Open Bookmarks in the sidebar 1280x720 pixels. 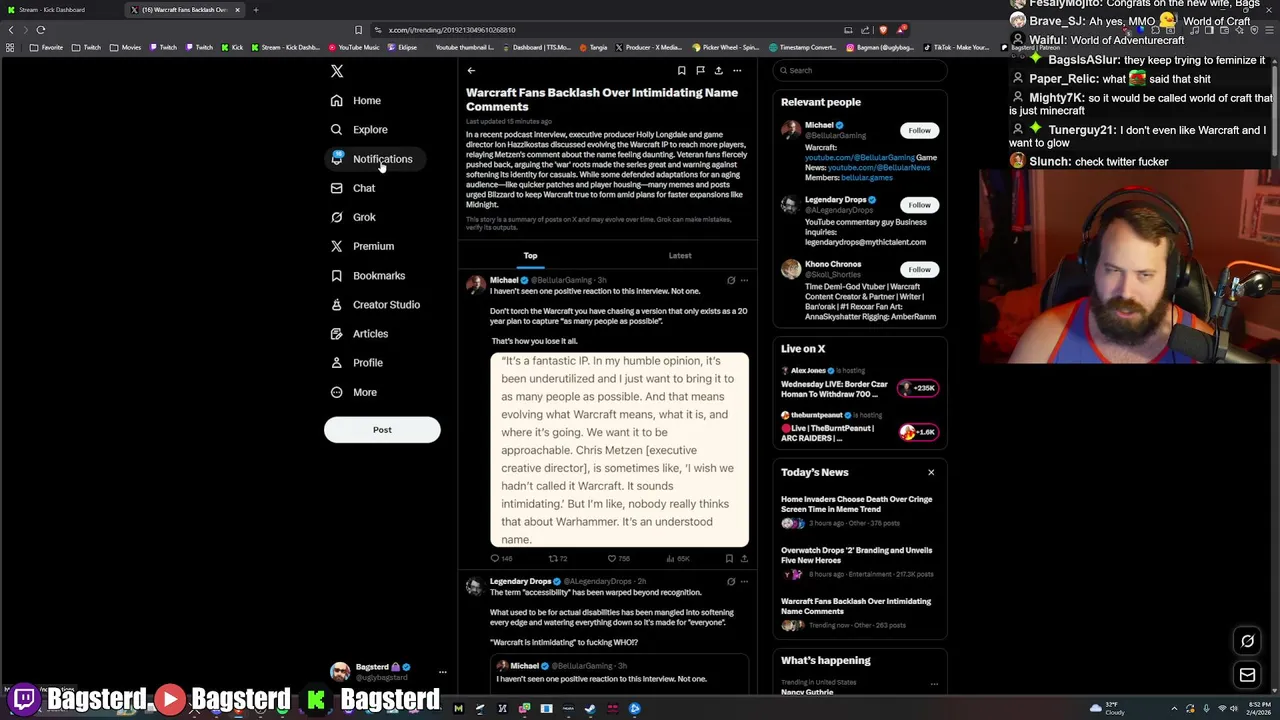pos(368,275)
